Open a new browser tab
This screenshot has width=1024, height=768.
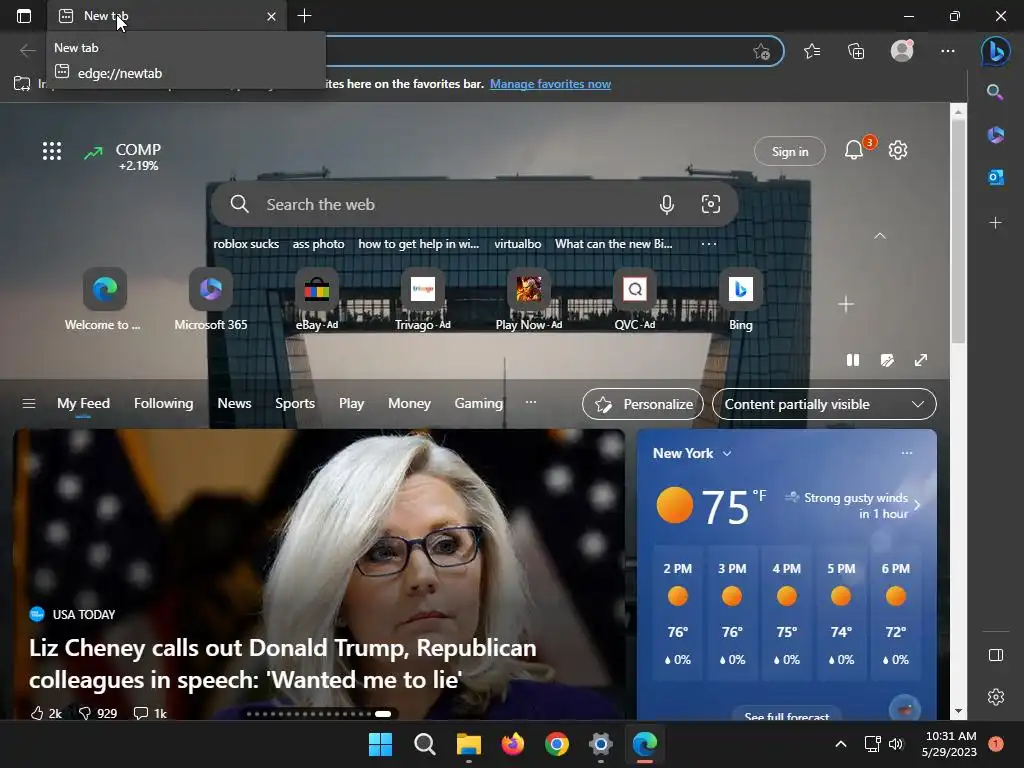pos(304,16)
